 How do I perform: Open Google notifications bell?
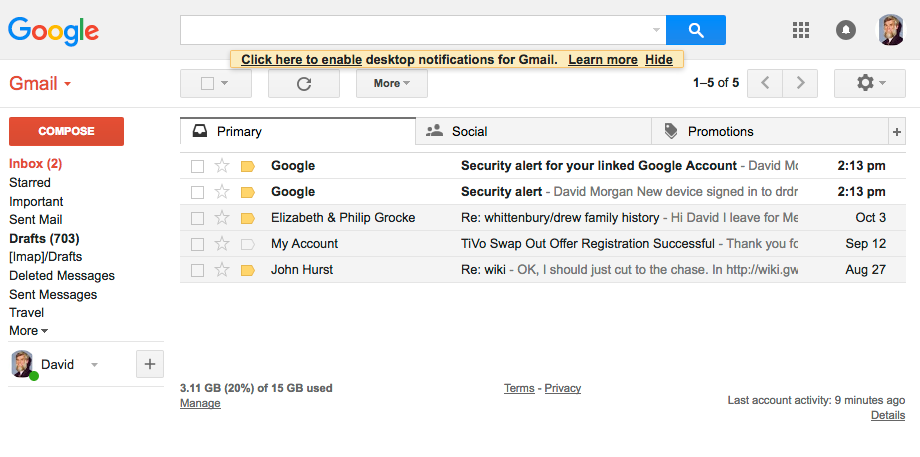[845, 30]
